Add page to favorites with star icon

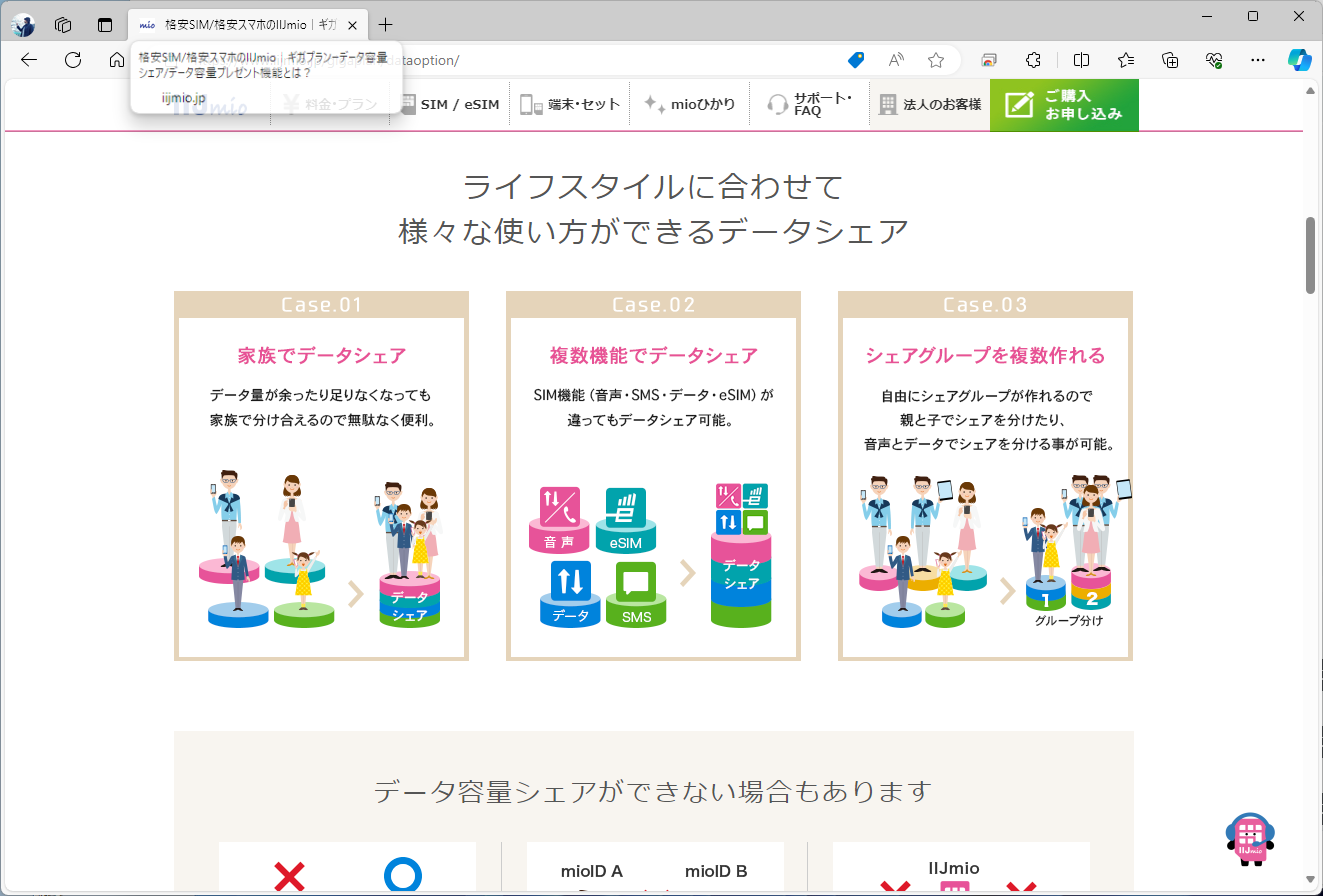(936, 60)
